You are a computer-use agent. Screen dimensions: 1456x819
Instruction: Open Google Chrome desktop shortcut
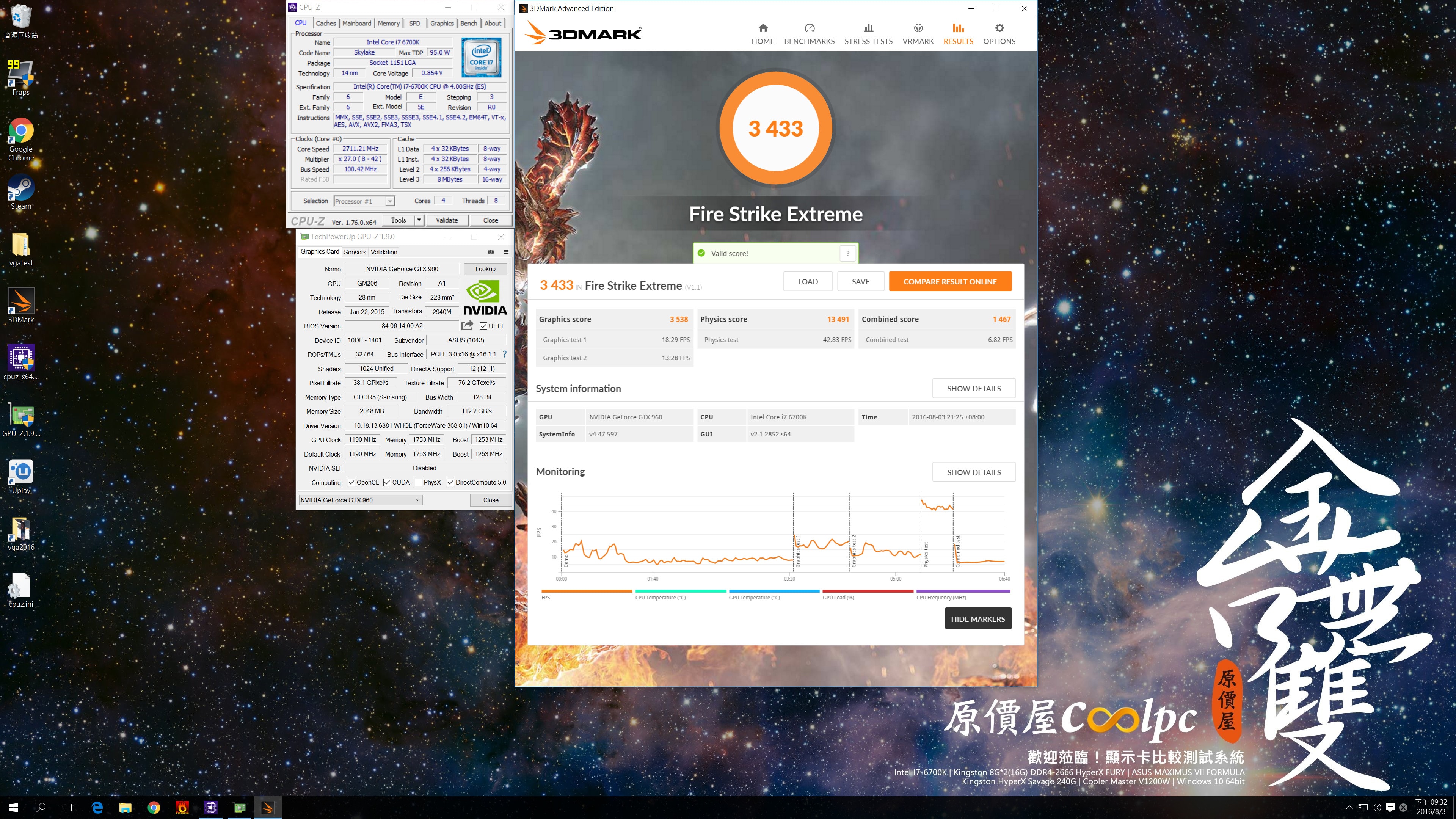pos(21,140)
